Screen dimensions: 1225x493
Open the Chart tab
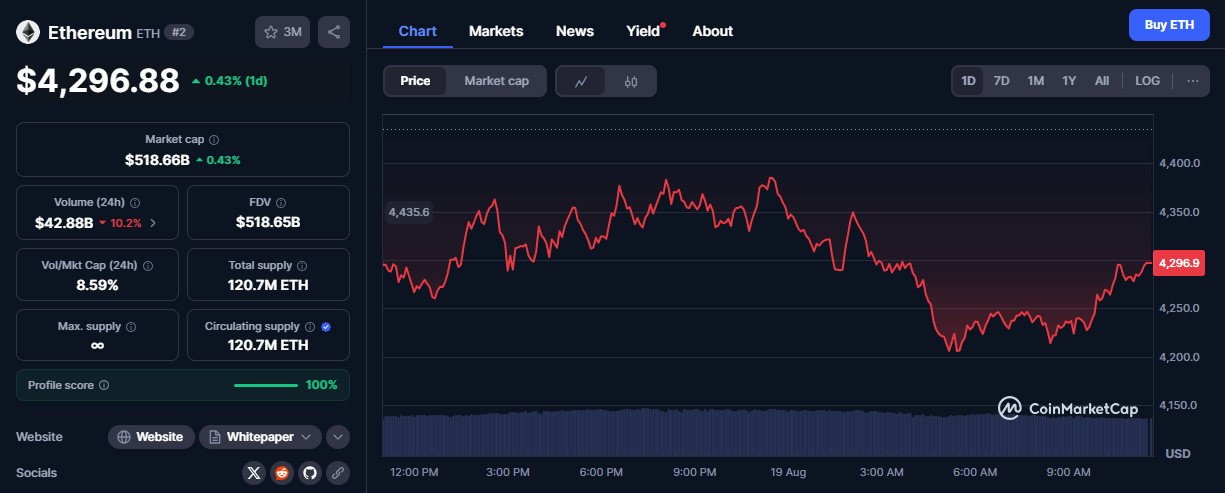point(418,31)
